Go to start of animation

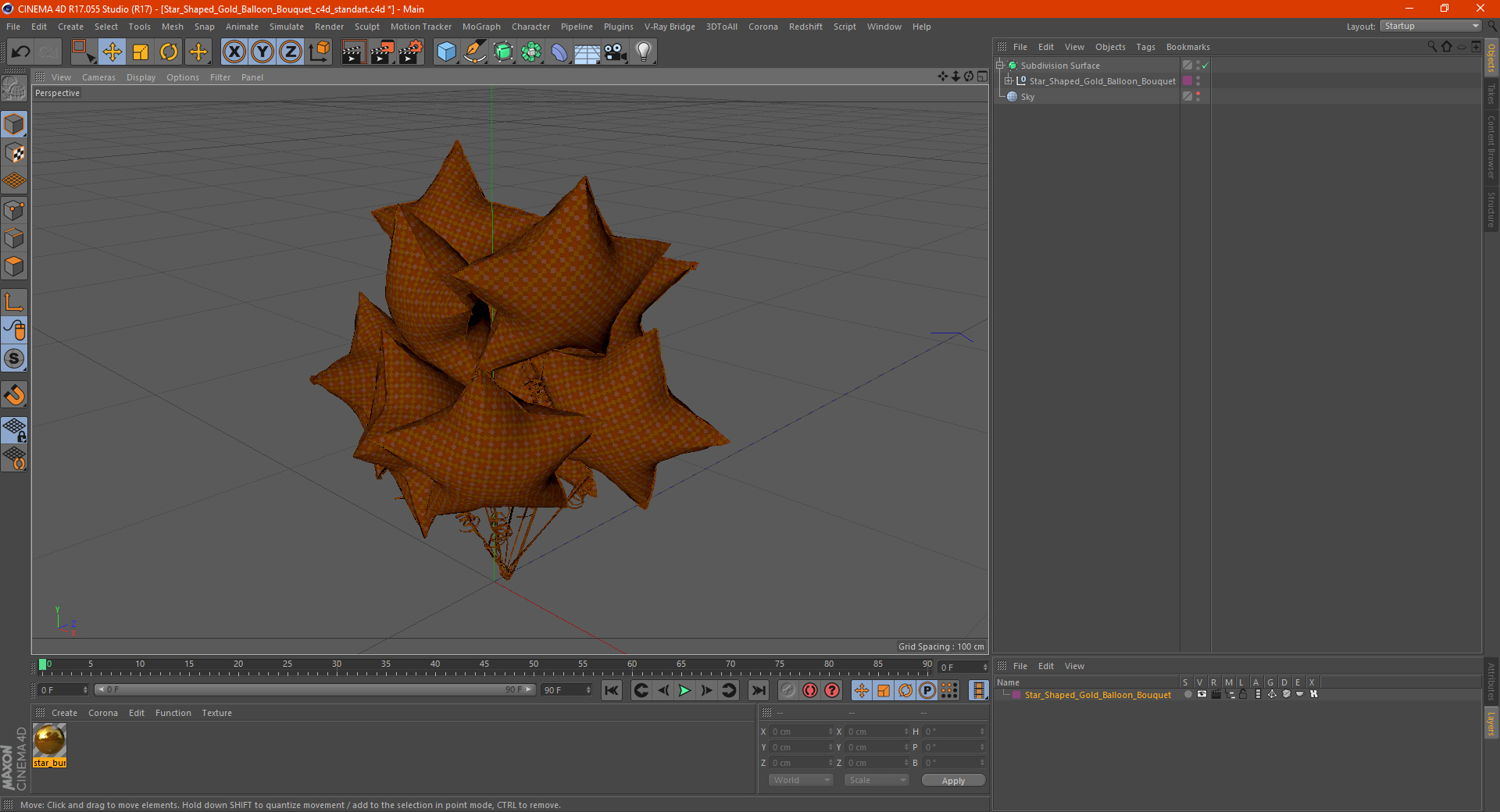tap(612, 690)
